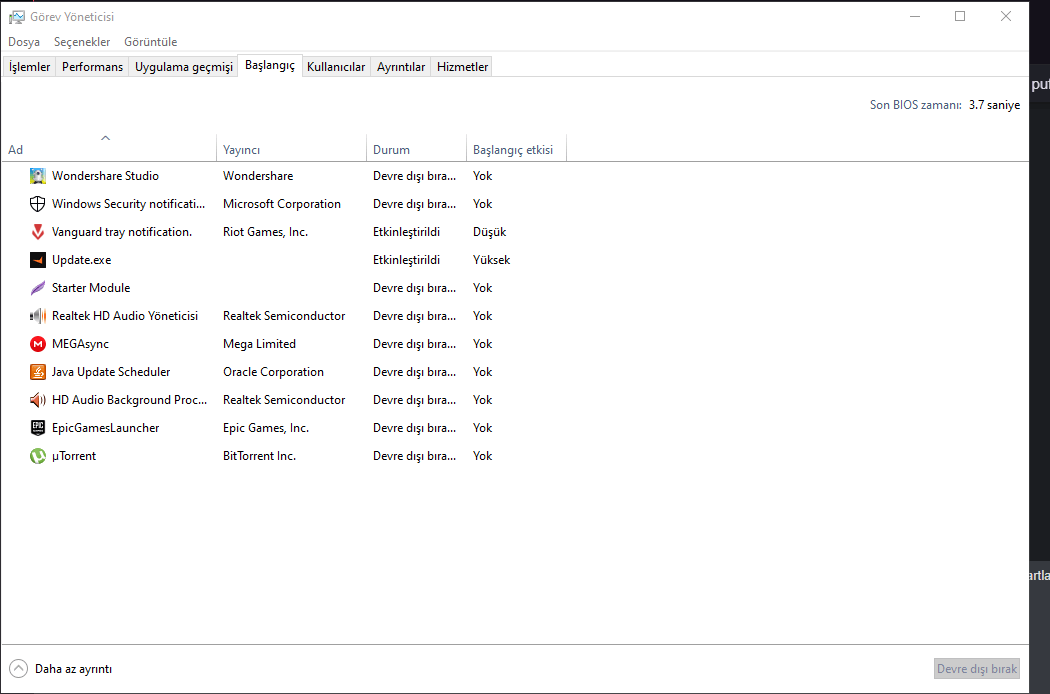Click the Görev Yöneticisi title bar icon
The height and width of the screenshot is (694, 1050).
point(16,17)
